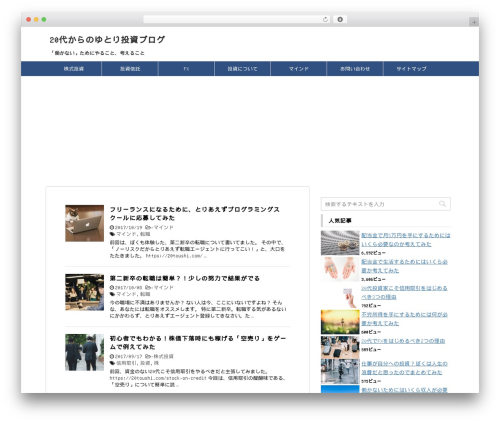Screen dimensions: 500x423
Task: Open the 投資について navigation menu item
Action: (242, 69)
